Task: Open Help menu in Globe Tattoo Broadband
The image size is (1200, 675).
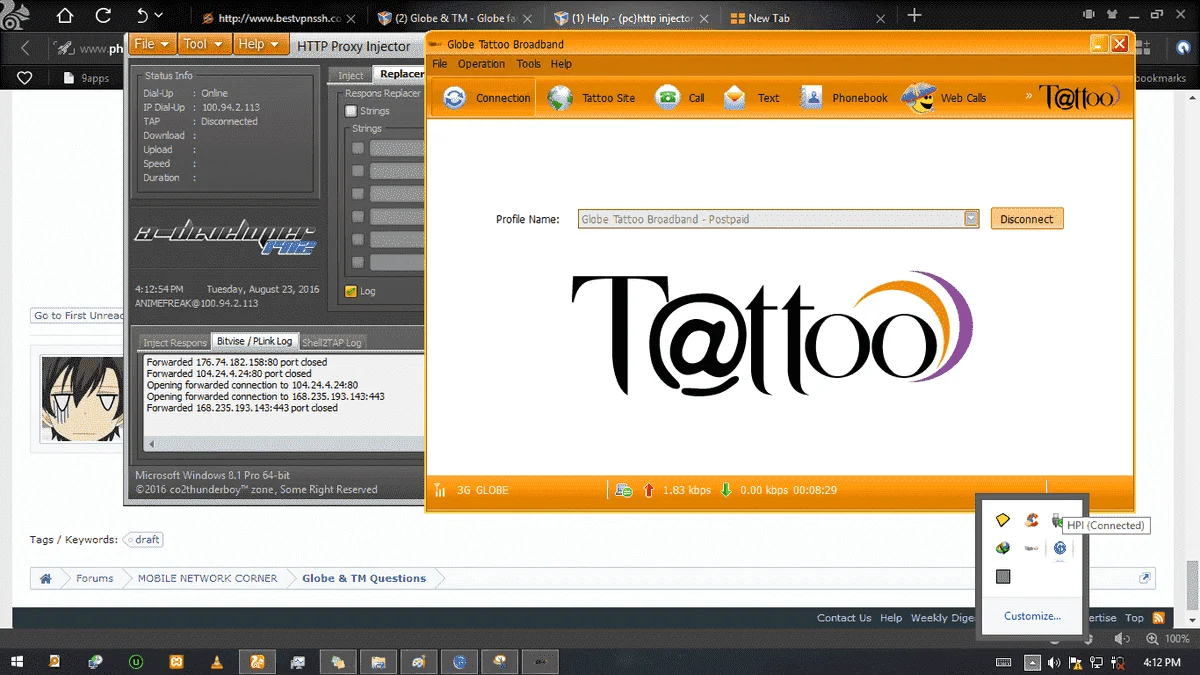Action: tap(561, 64)
